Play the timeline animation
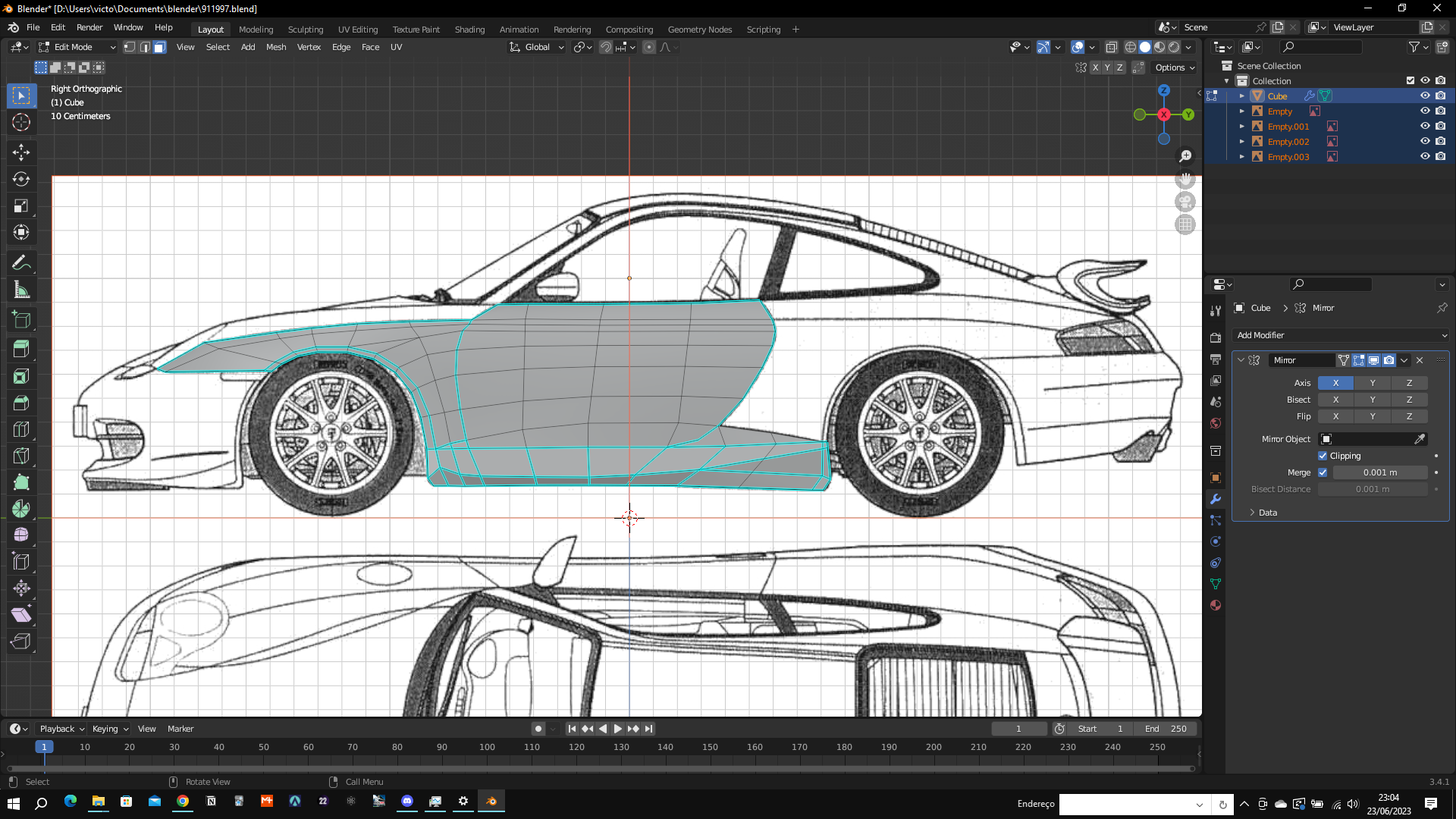1456x819 pixels. (x=617, y=729)
